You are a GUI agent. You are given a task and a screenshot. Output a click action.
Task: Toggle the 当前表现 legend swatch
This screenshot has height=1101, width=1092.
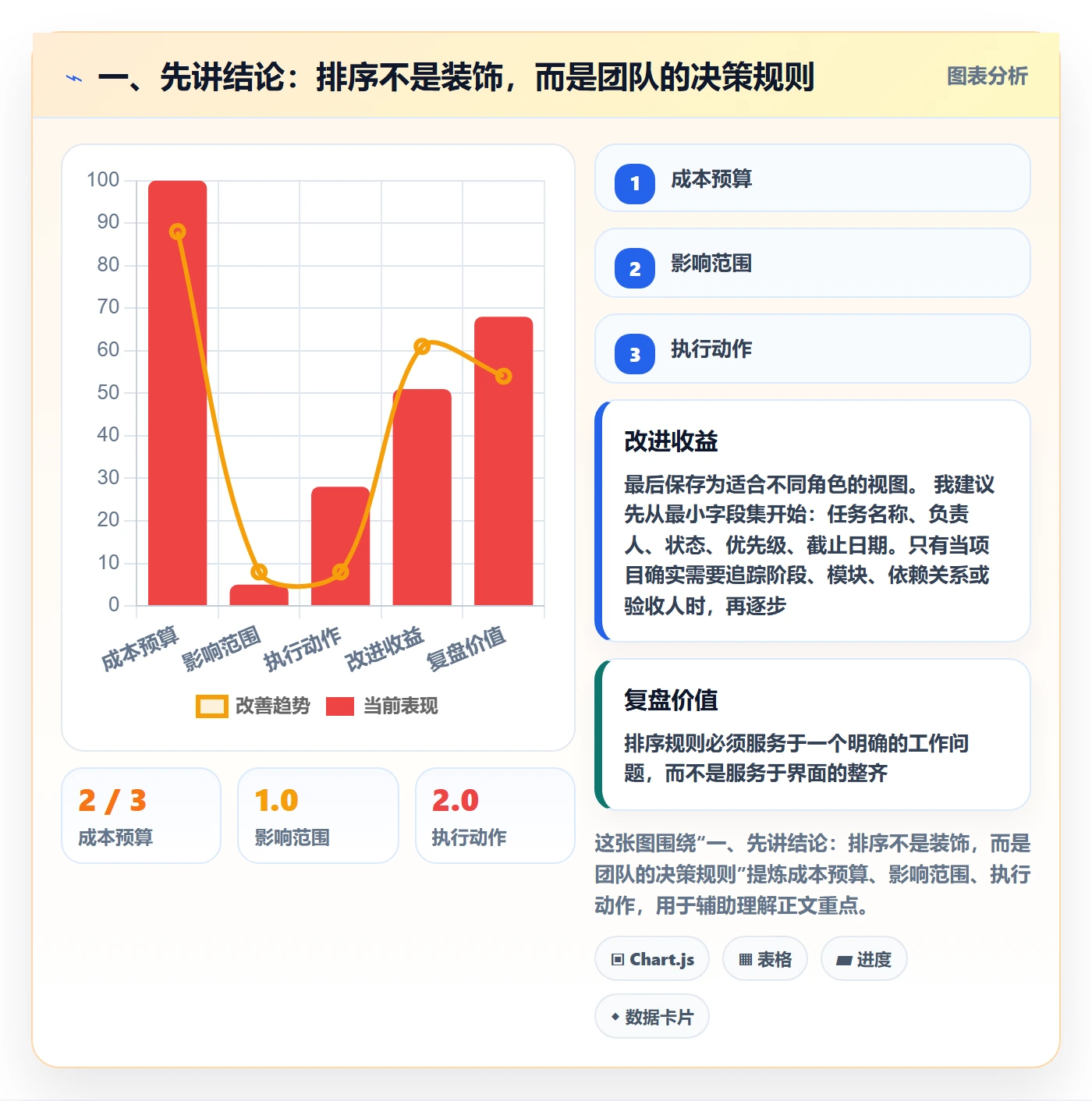[339, 706]
